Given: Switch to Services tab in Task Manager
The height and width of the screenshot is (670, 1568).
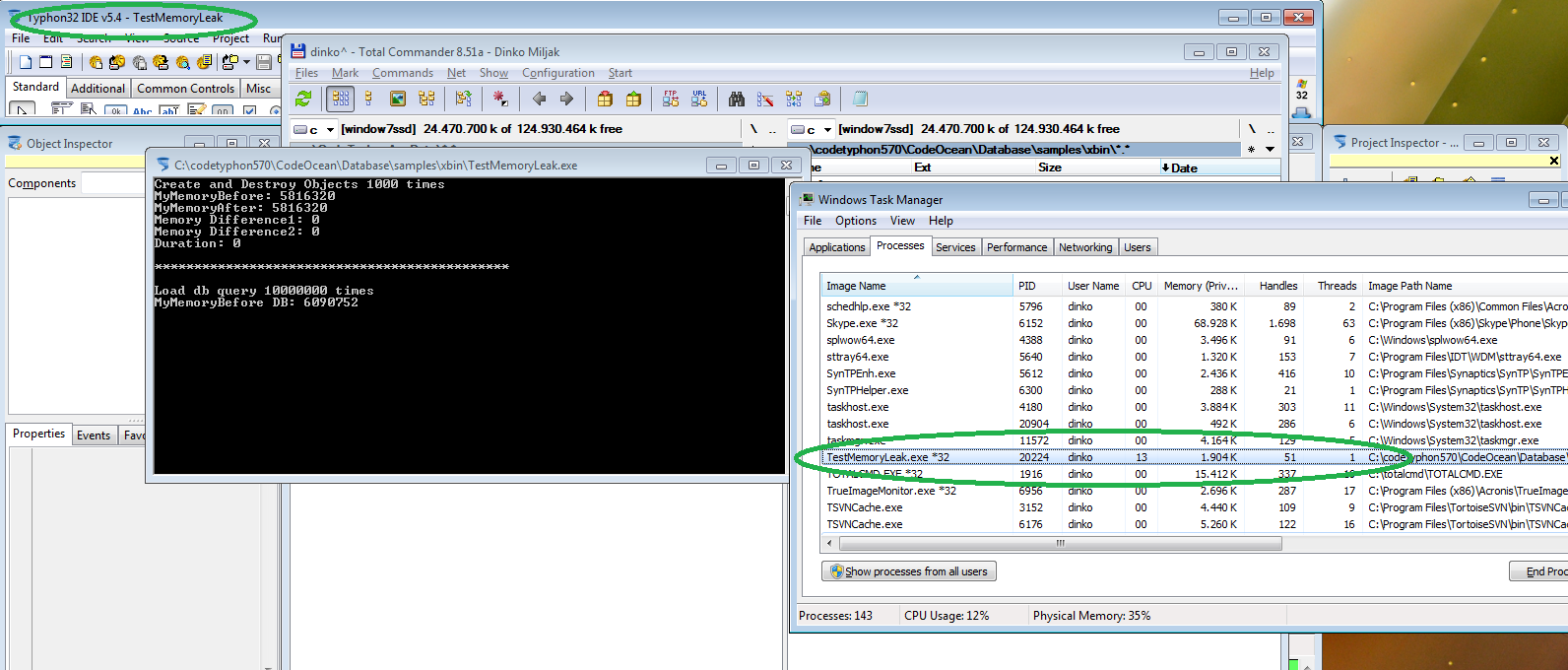Looking at the screenshot, I should (955, 247).
